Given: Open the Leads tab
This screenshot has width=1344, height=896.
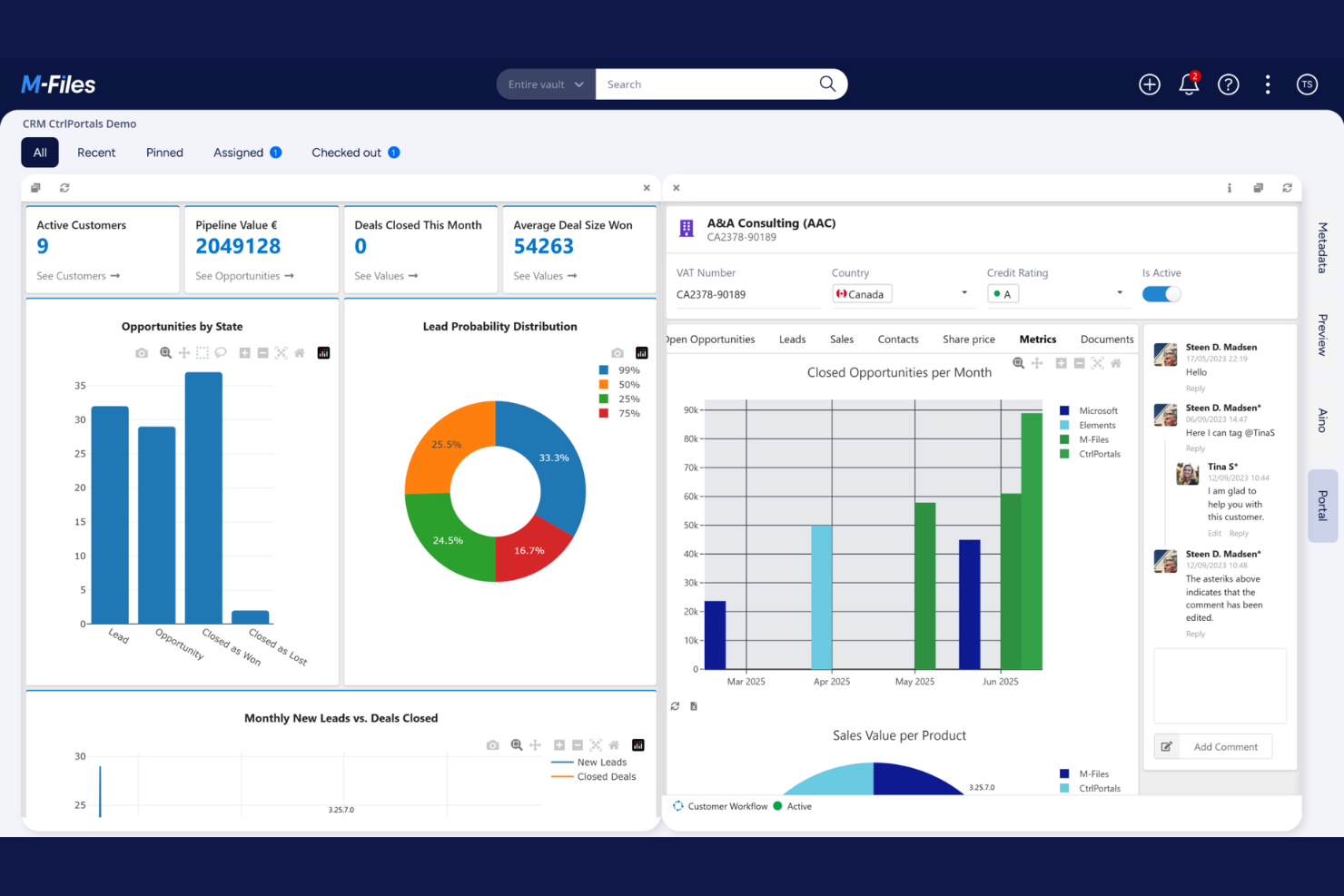Looking at the screenshot, I should click(x=792, y=340).
